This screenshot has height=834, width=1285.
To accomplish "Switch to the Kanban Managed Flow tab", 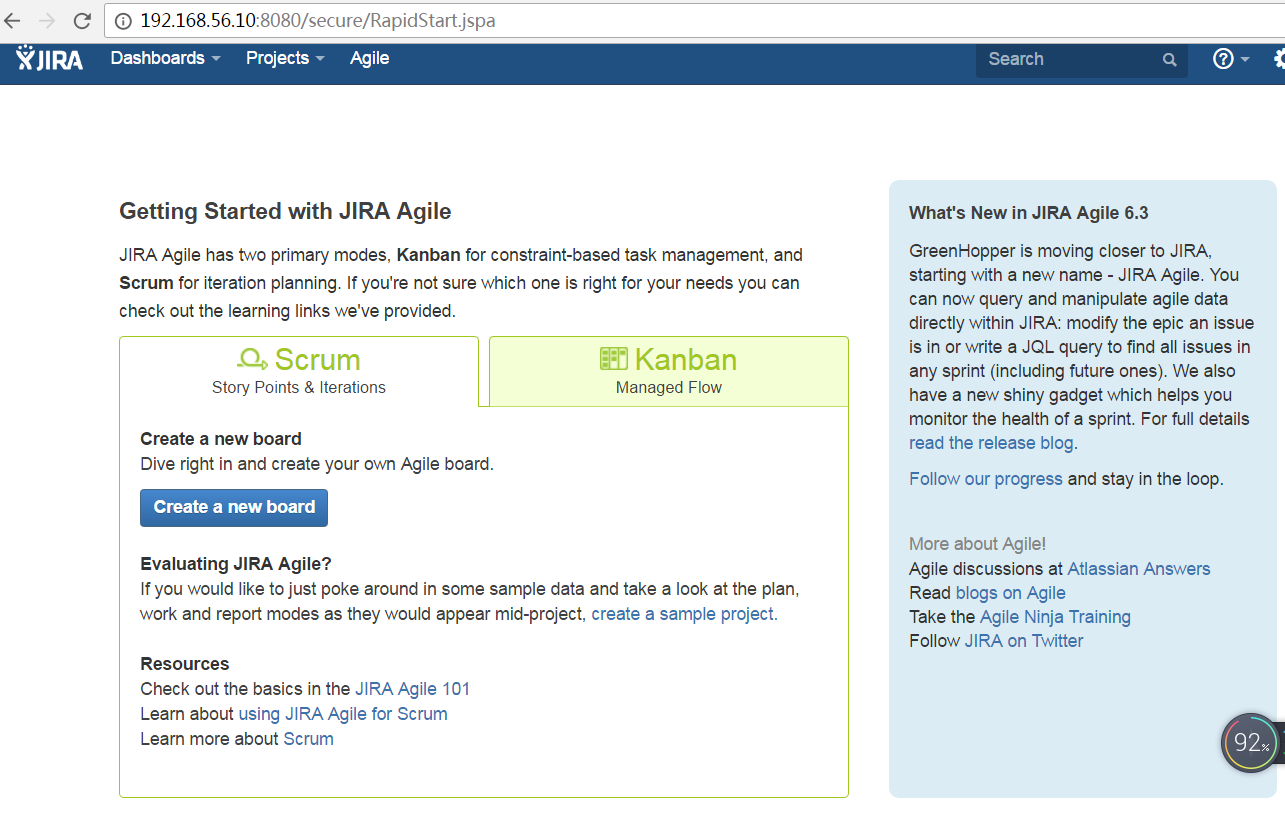I will tap(668, 371).
